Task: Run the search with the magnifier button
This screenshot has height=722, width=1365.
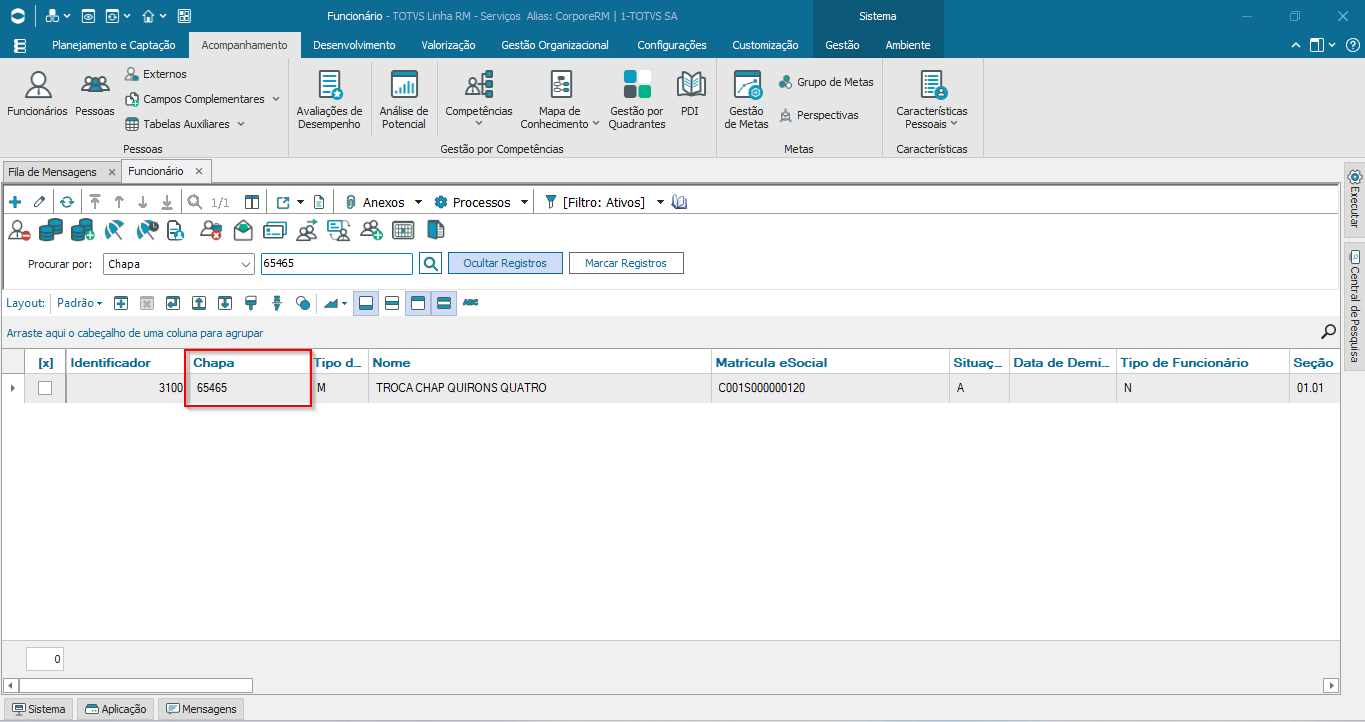Action: (430, 263)
